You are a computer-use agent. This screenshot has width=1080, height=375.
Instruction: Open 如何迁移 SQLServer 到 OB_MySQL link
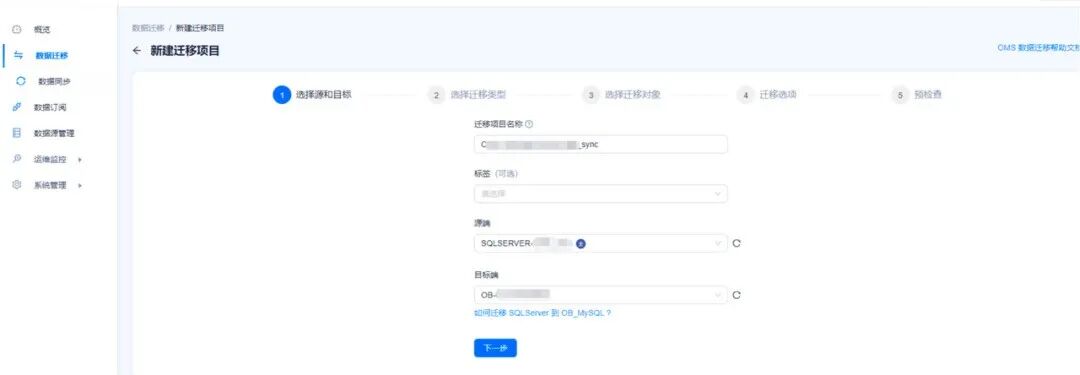pos(543,313)
